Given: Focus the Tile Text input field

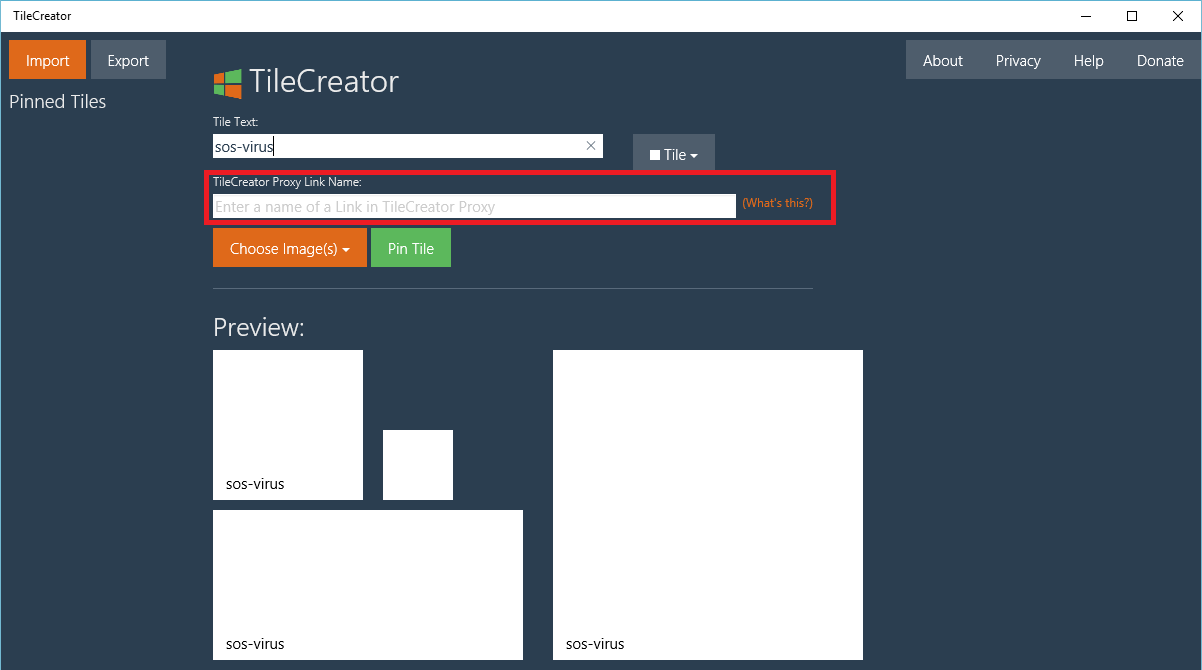Looking at the screenshot, I should click(400, 146).
